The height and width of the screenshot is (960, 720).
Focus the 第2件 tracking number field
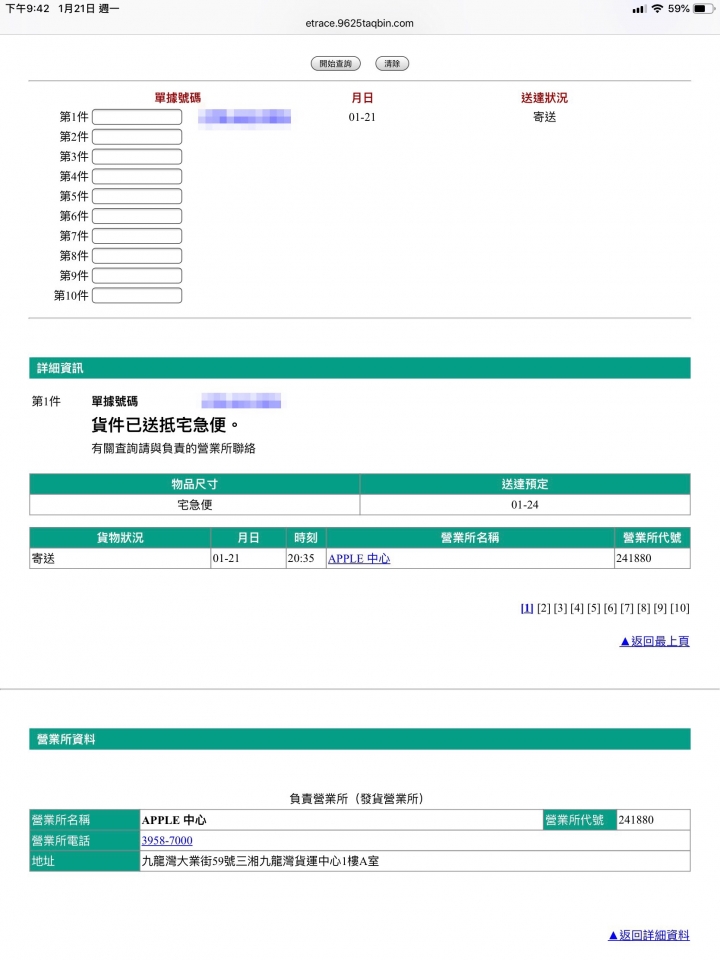pyautogui.click(x=137, y=137)
